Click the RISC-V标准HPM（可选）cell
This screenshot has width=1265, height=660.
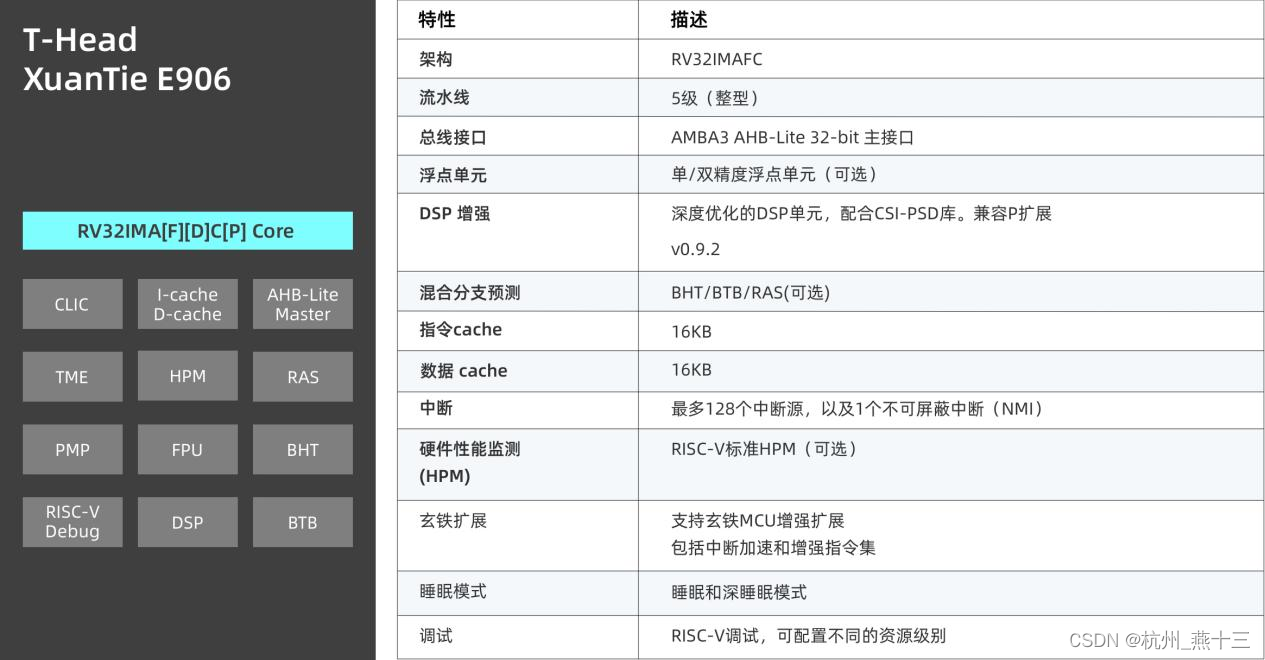click(765, 449)
